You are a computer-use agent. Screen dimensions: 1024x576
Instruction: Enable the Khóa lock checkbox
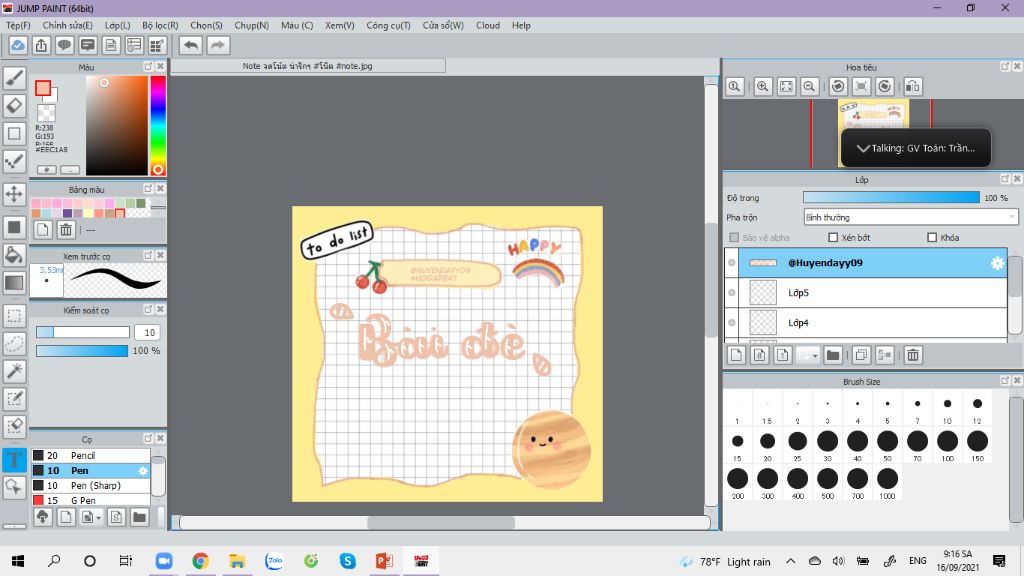(x=932, y=238)
